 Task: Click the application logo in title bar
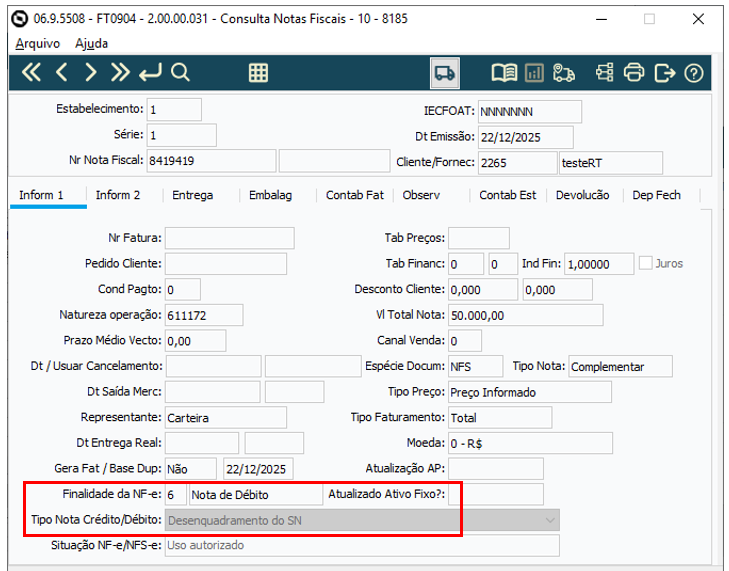click(20, 19)
